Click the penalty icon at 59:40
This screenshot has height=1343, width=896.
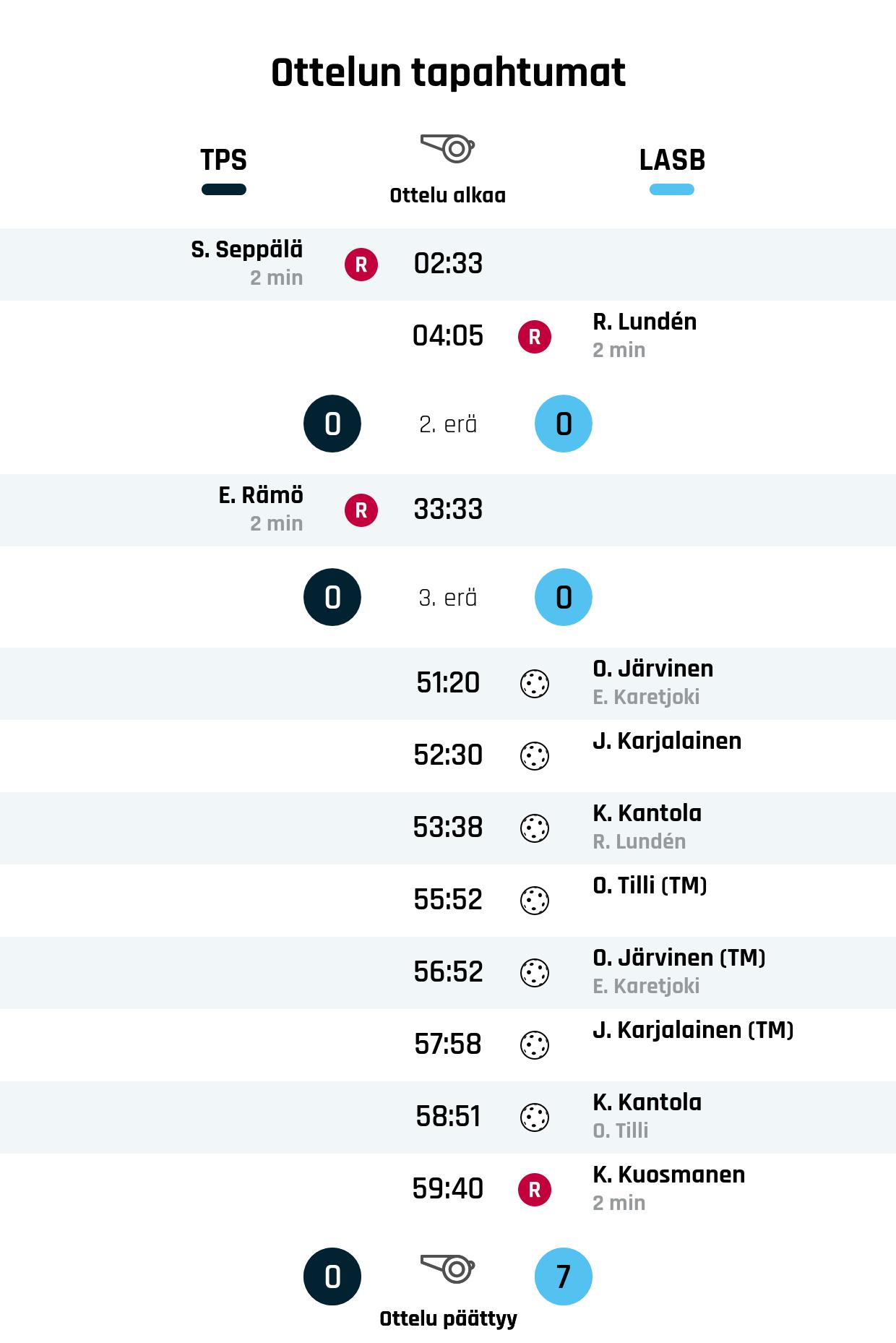point(535,1190)
